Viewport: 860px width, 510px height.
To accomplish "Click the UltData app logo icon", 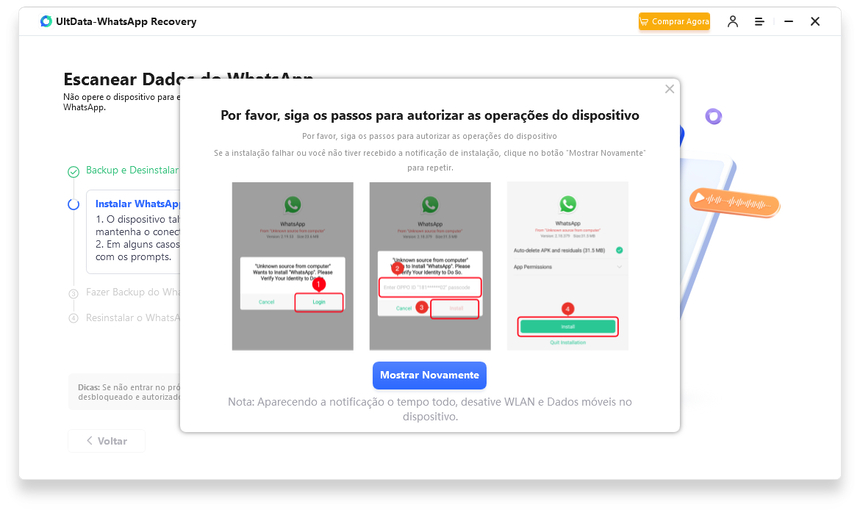I will [46, 21].
